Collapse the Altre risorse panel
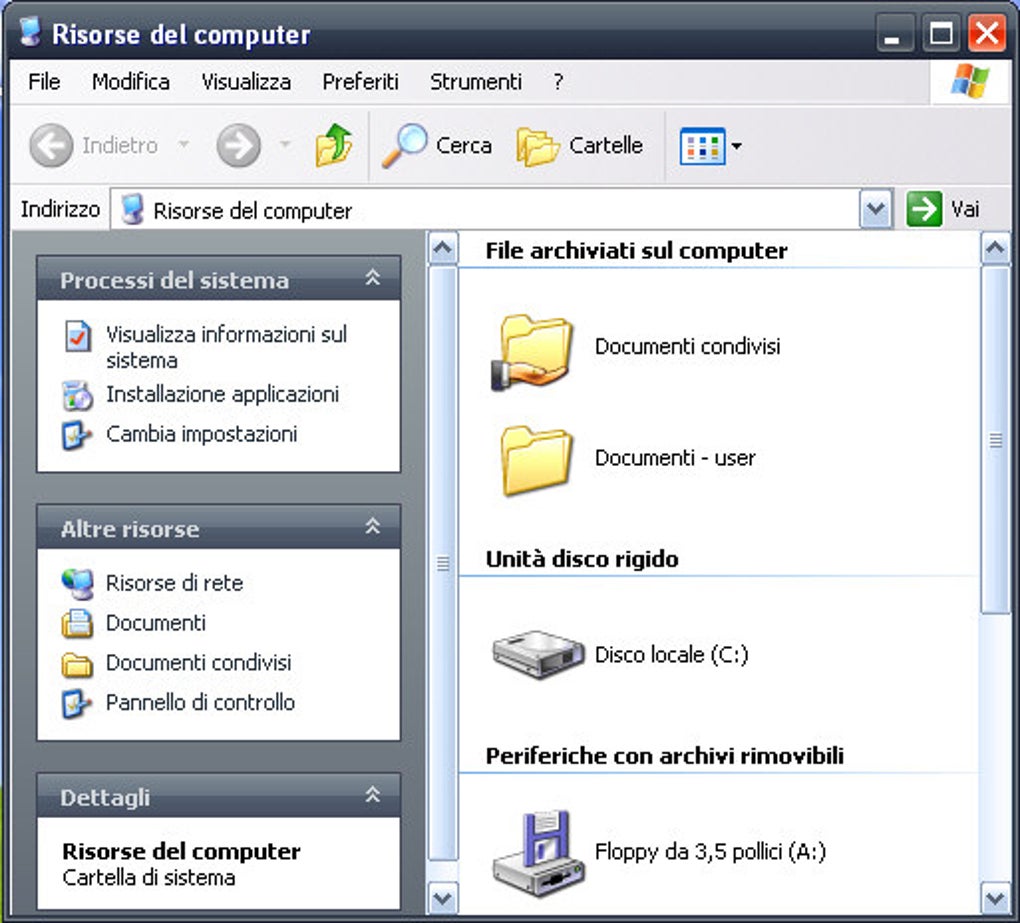Image resolution: width=1020 pixels, height=923 pixels. point(372,527)
